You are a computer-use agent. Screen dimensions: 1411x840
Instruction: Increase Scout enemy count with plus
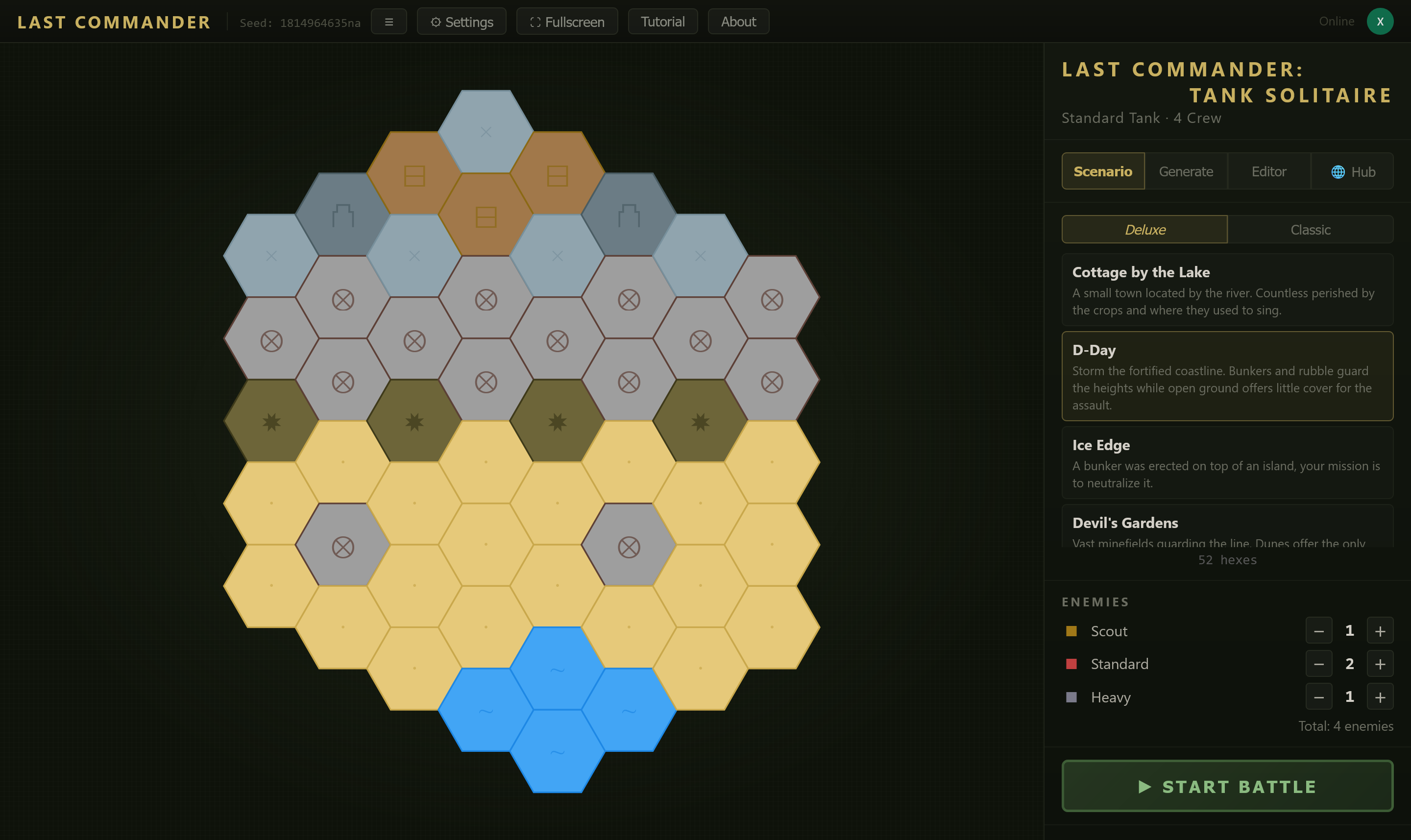click(x=1380, y=630)
